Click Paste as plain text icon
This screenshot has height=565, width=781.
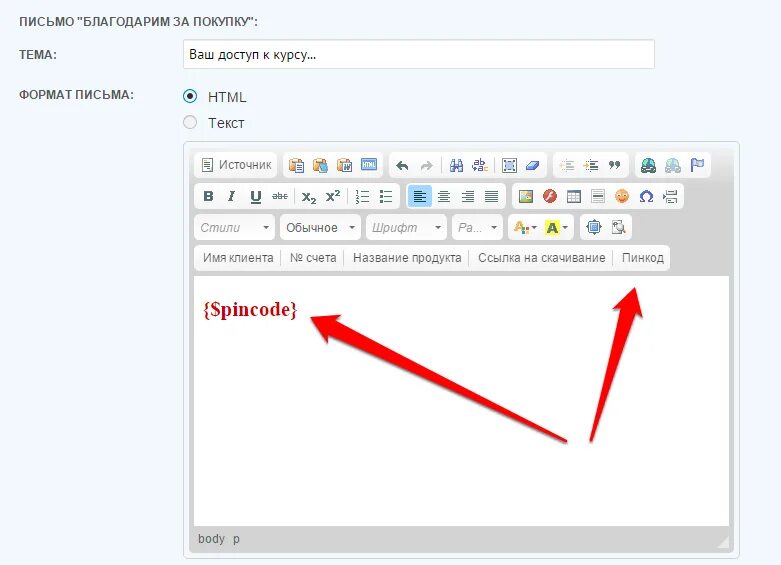(x=320, y=165)
